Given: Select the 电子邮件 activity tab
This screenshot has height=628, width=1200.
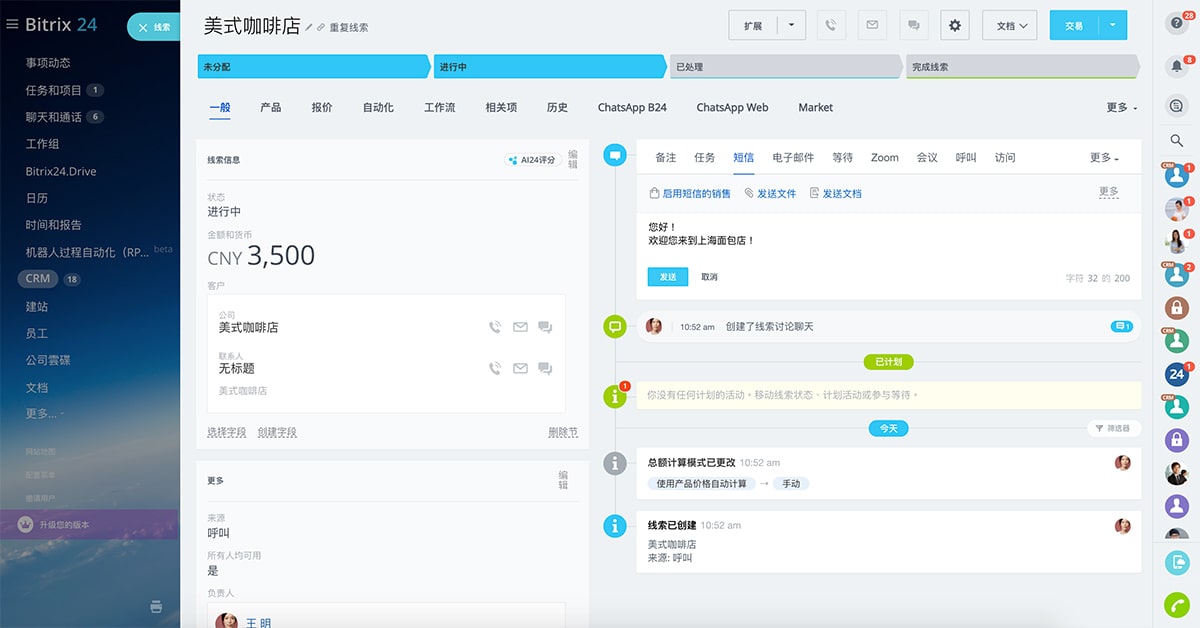Looking at the screenshot, I should coord(794,158).
